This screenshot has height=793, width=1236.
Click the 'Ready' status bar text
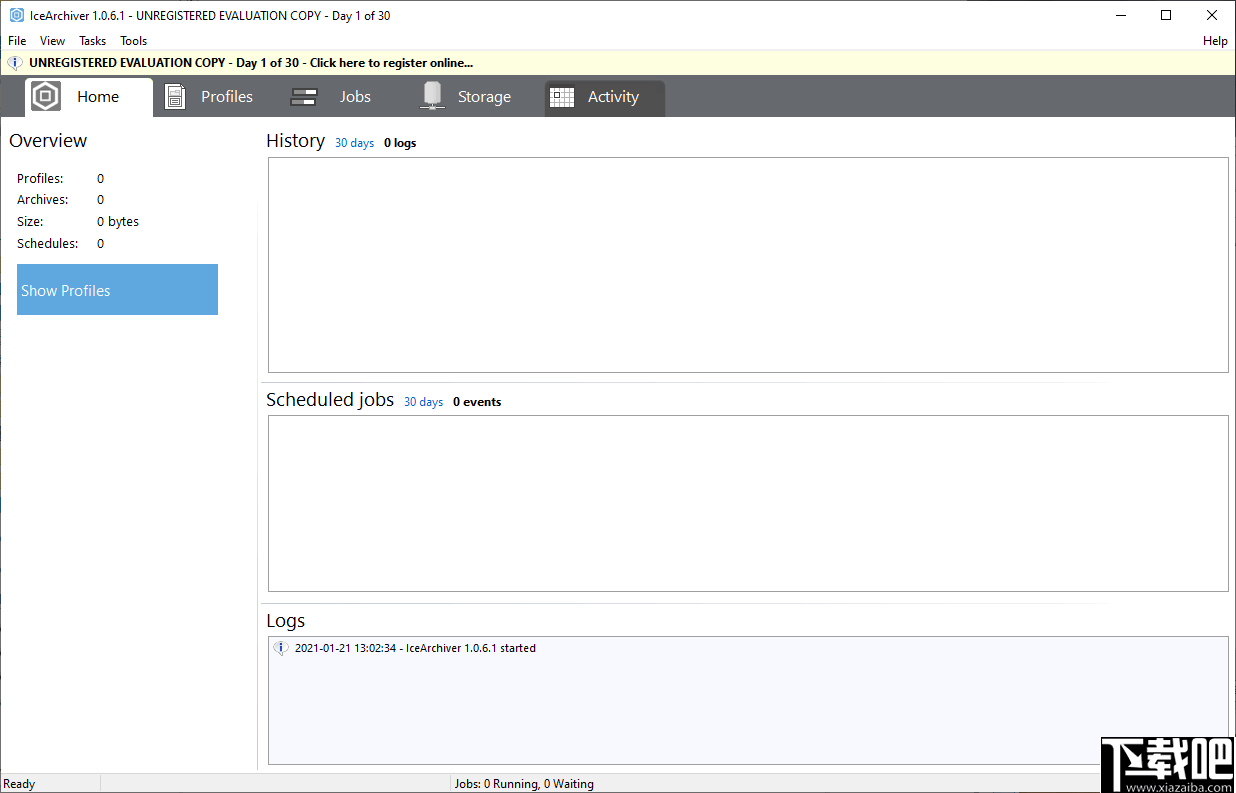[20, 784]
